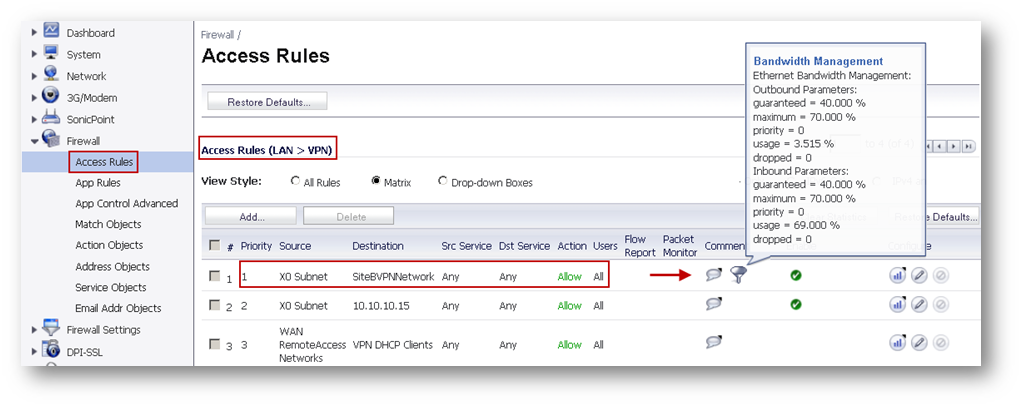Image resolution: width=1023 pixels, height=408 pixels.
Task: Click green enable check for SiteBVPNNetwork rule
Action: [x=795, y=276]
